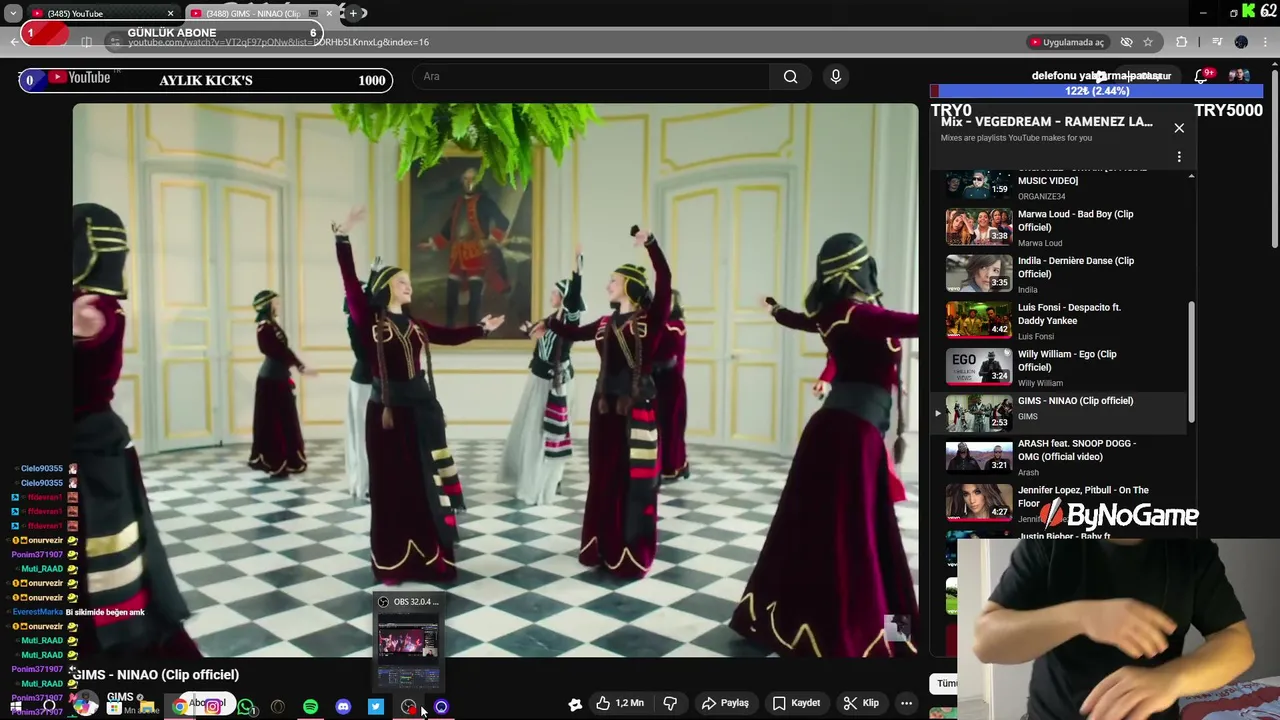Open Mix playlist three-dot options menu
The width and height of the screenshot is (1280, 720).
pos(1179,157)
